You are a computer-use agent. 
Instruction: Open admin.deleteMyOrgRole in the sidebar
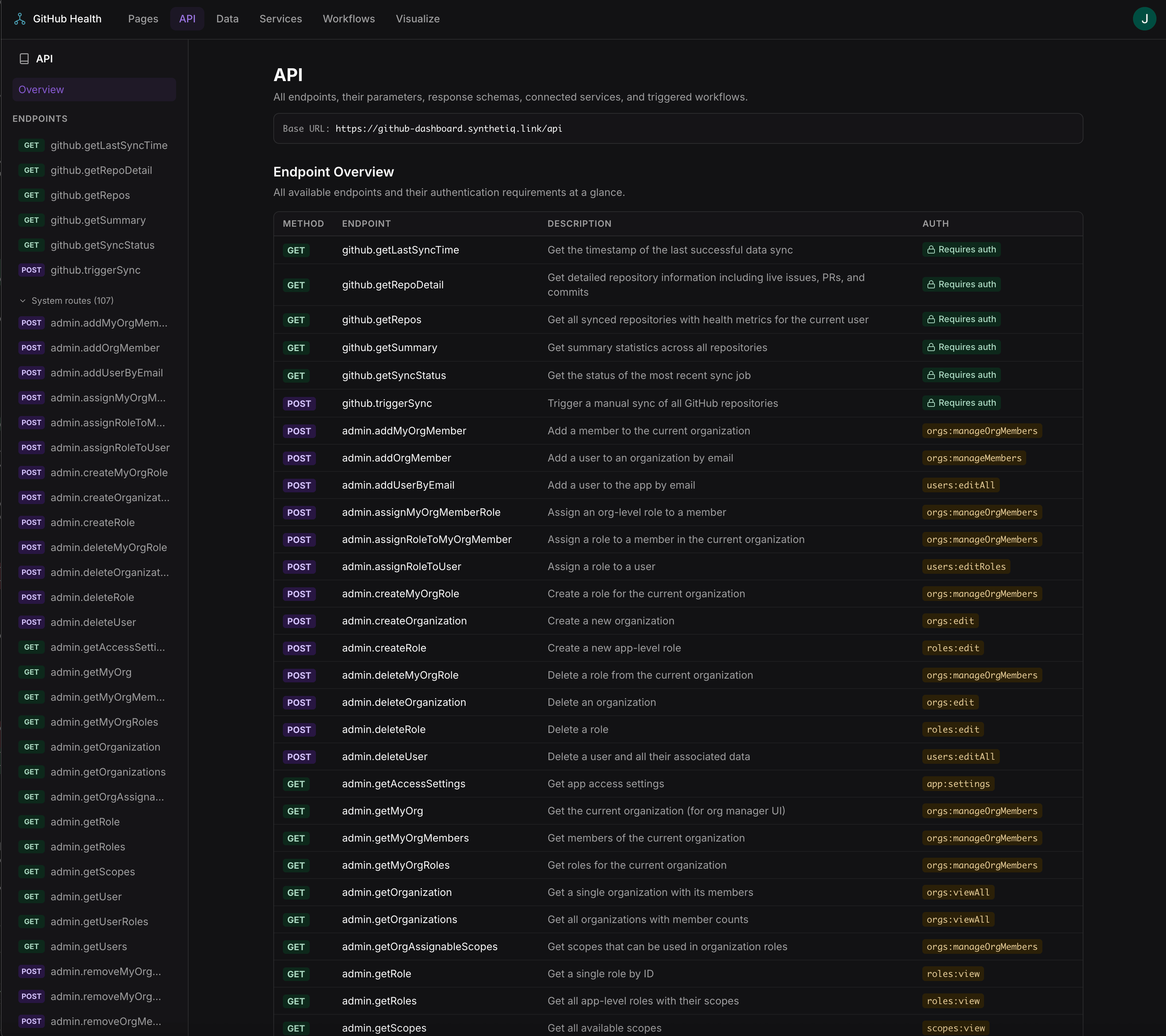(x=94, y=548)
